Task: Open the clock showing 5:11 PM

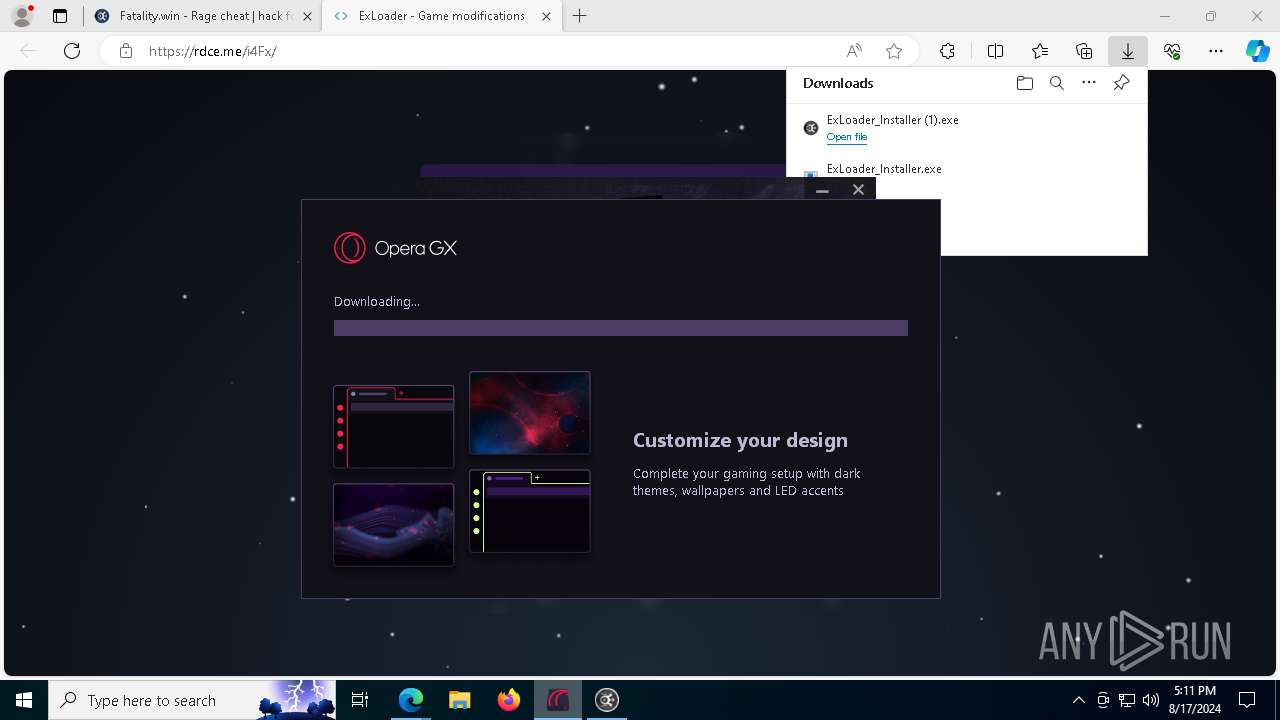Action: [1195, 700]
